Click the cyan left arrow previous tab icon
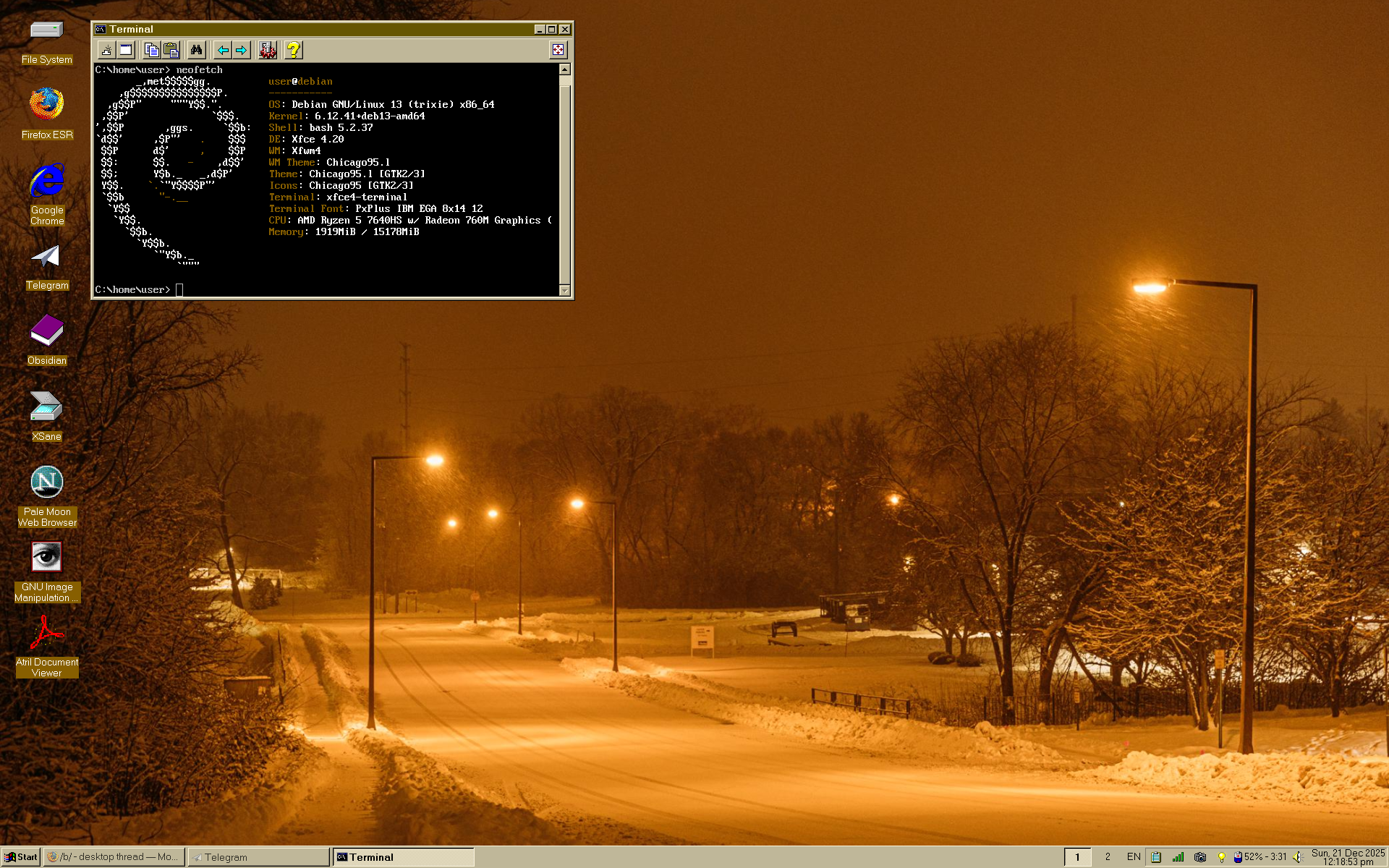The height and width of the screenshot is (868, 1389). pyautogui.click(x=223, y=50)
